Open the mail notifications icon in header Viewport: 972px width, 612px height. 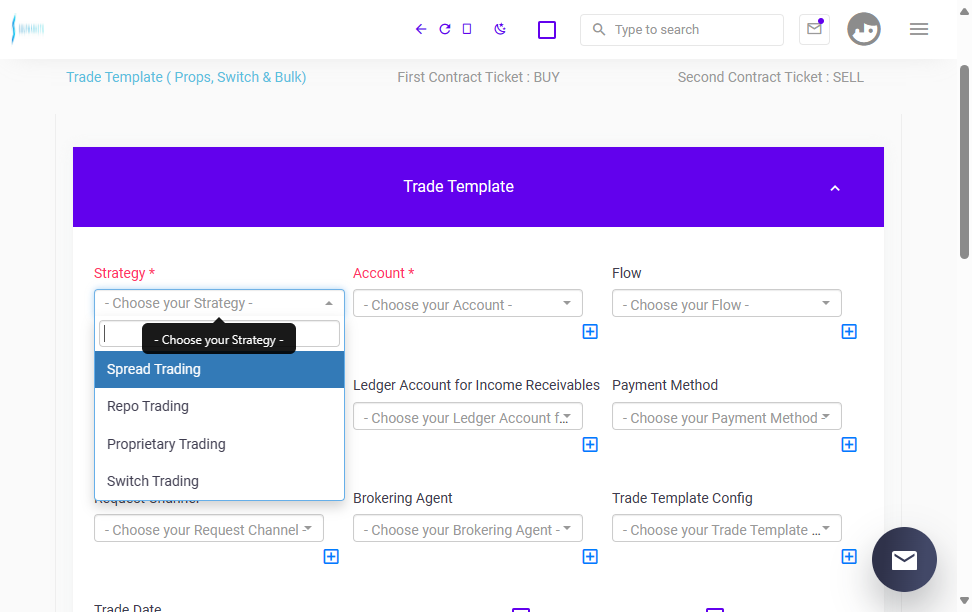tap(814, 29)
